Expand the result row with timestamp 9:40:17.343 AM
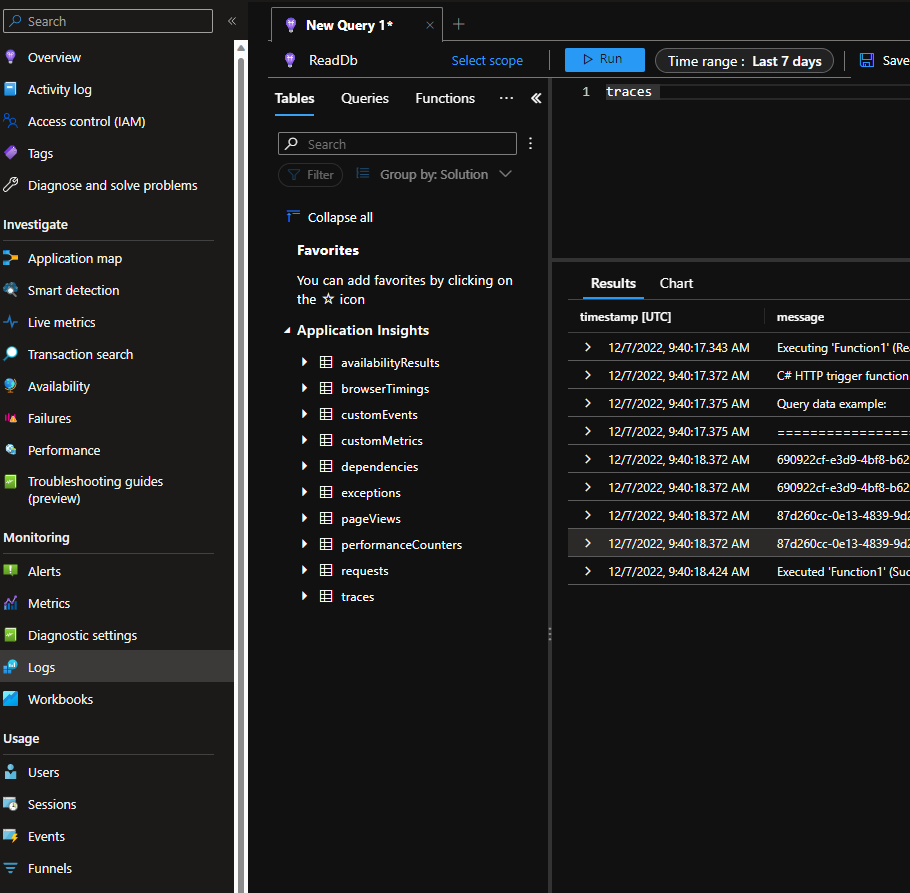 588,347
